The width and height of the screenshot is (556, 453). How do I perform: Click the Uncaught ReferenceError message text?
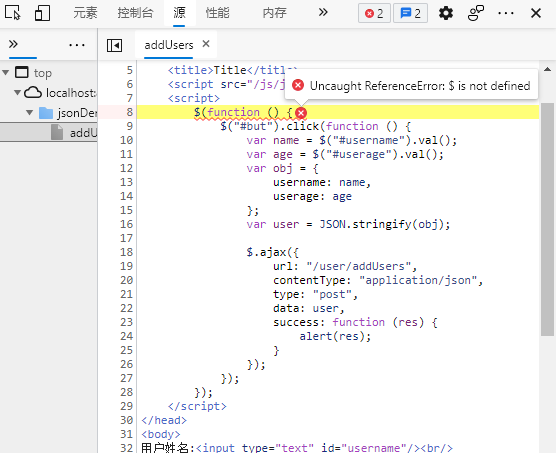tap(420, 86)
